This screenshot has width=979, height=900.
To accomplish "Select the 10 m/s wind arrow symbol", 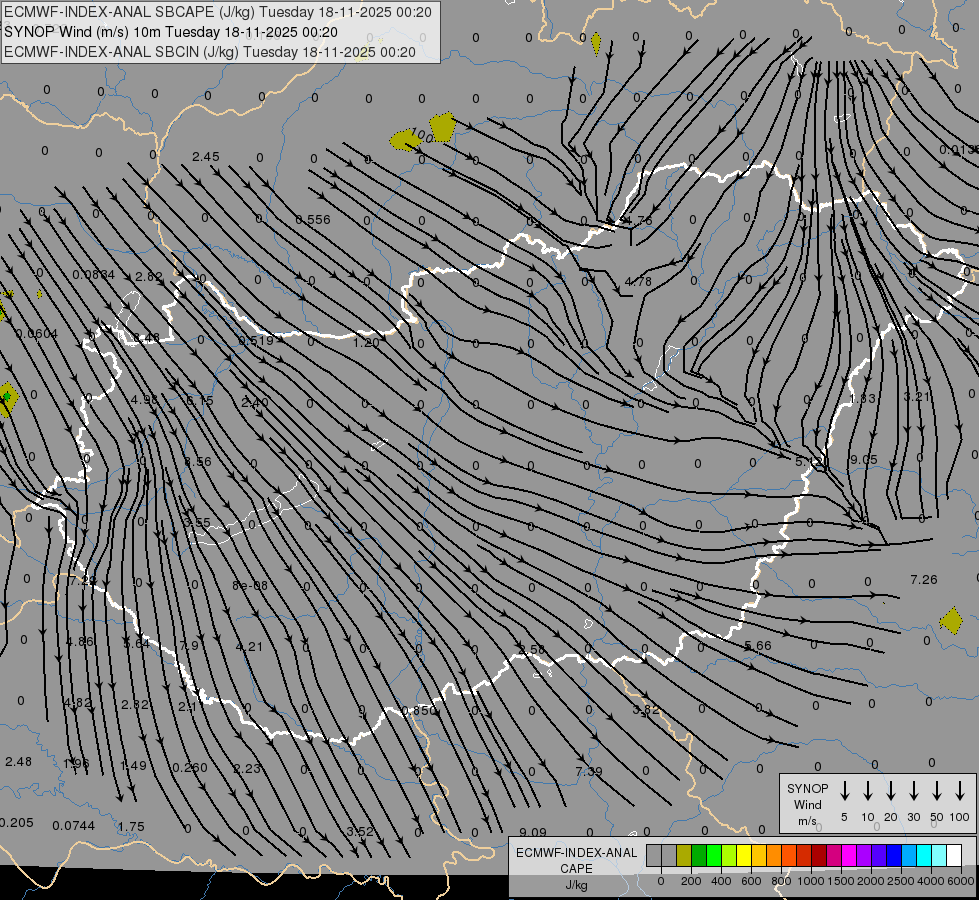I will click(x=868, y=791).
